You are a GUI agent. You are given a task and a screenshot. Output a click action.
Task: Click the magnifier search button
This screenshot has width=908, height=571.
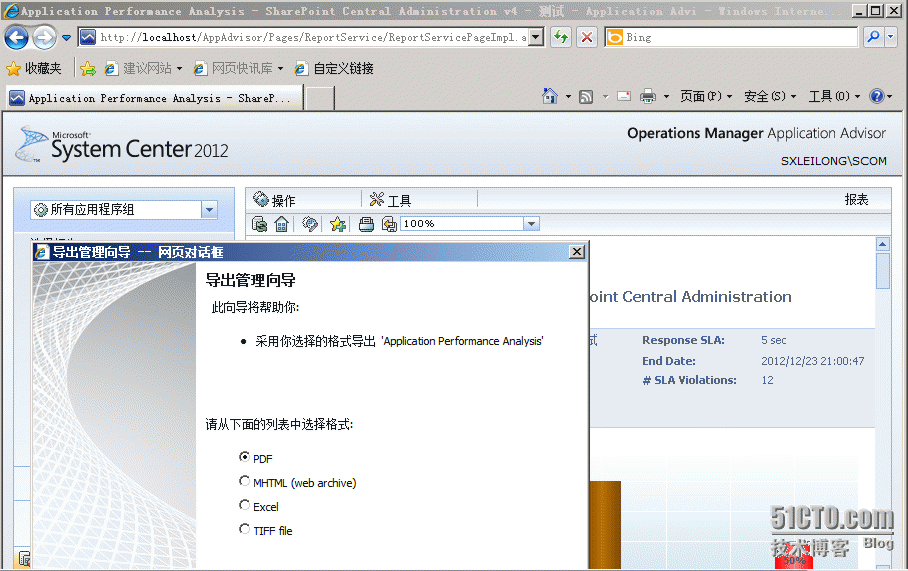pos(873,38)
